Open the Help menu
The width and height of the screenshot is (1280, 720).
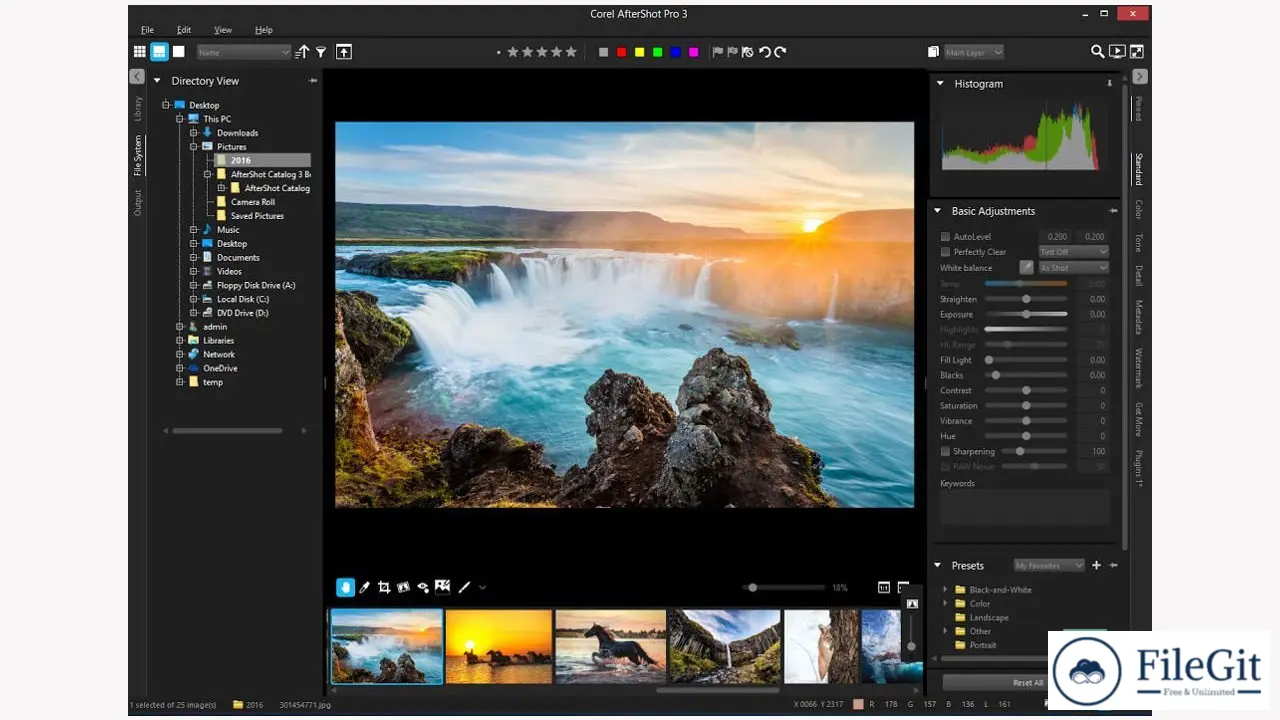point(263,30)
